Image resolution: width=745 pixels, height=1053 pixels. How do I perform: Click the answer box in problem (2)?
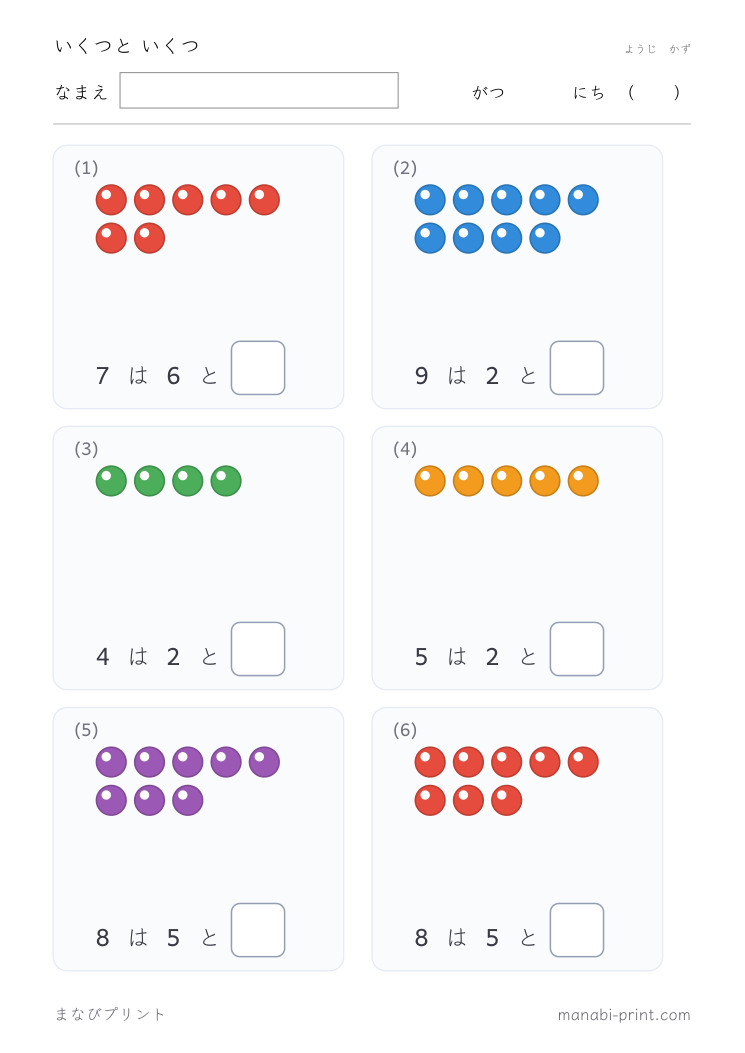[577, 368]
